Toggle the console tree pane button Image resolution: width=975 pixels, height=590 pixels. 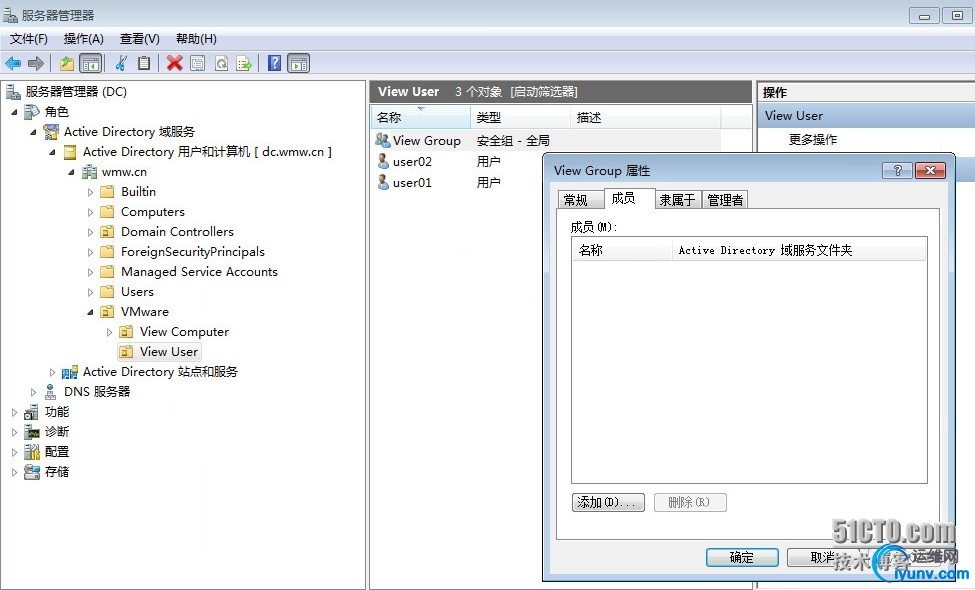[x=91, y=63]
